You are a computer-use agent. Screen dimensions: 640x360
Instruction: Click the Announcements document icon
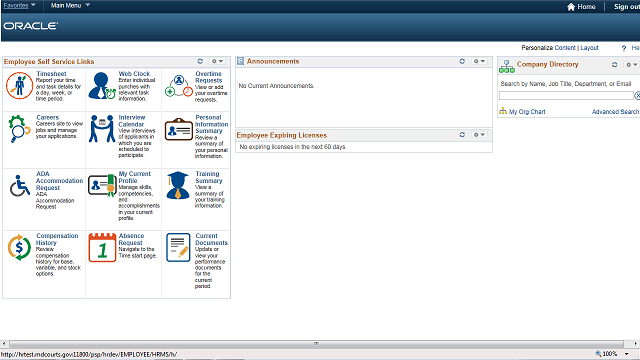(x=240, y=61)
